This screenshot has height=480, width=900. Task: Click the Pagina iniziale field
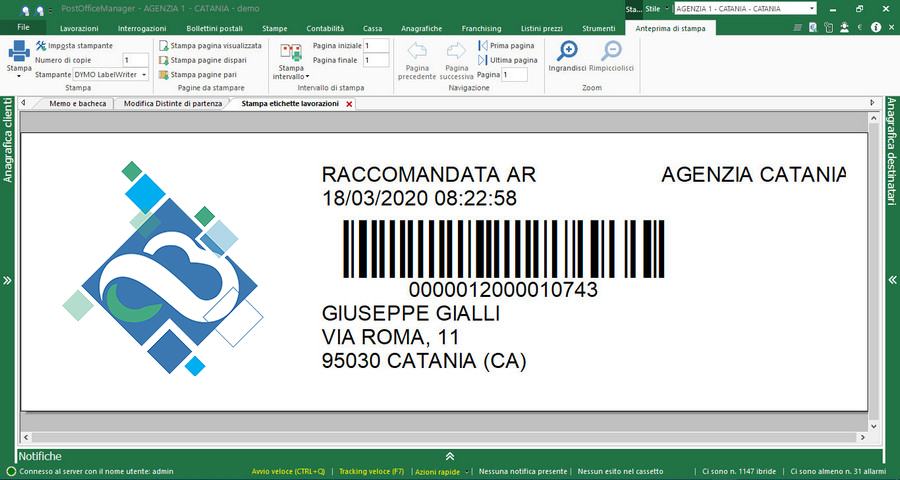377,45
